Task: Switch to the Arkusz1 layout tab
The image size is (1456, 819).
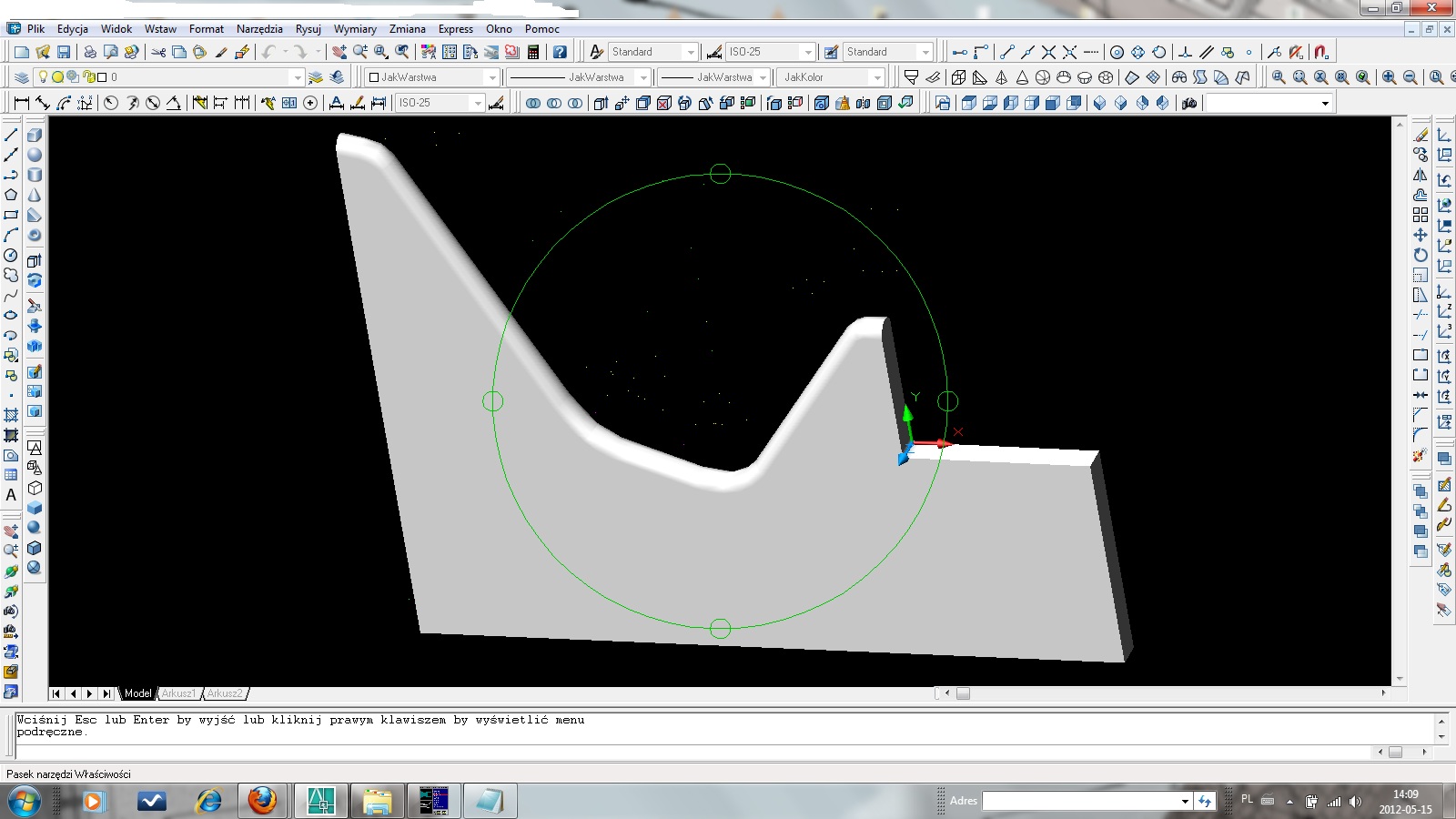Action: click(x=178, y=693)
